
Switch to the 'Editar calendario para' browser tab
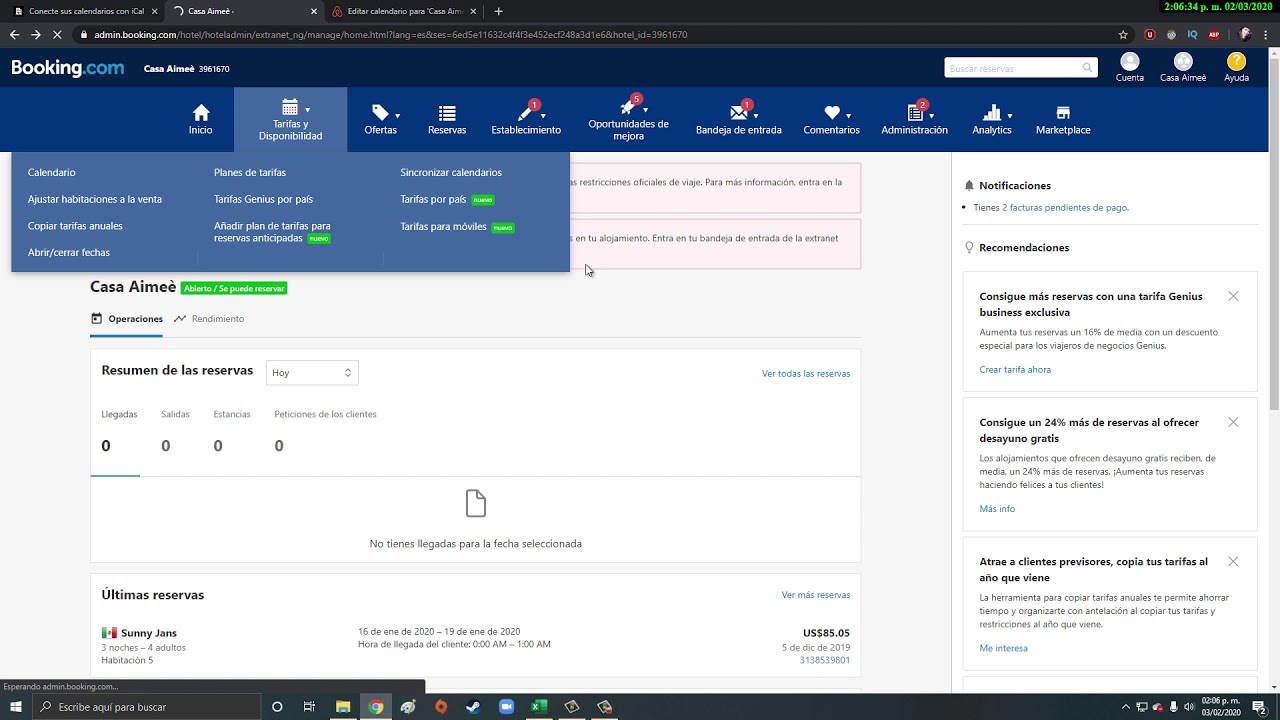405,11
